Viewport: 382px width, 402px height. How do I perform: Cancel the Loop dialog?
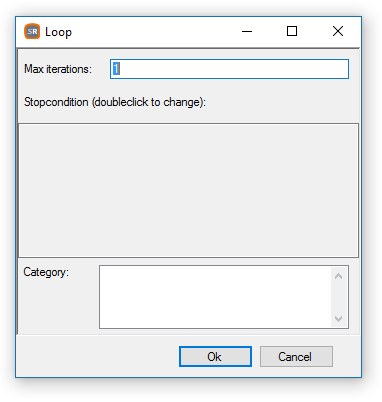coord(296,357)
